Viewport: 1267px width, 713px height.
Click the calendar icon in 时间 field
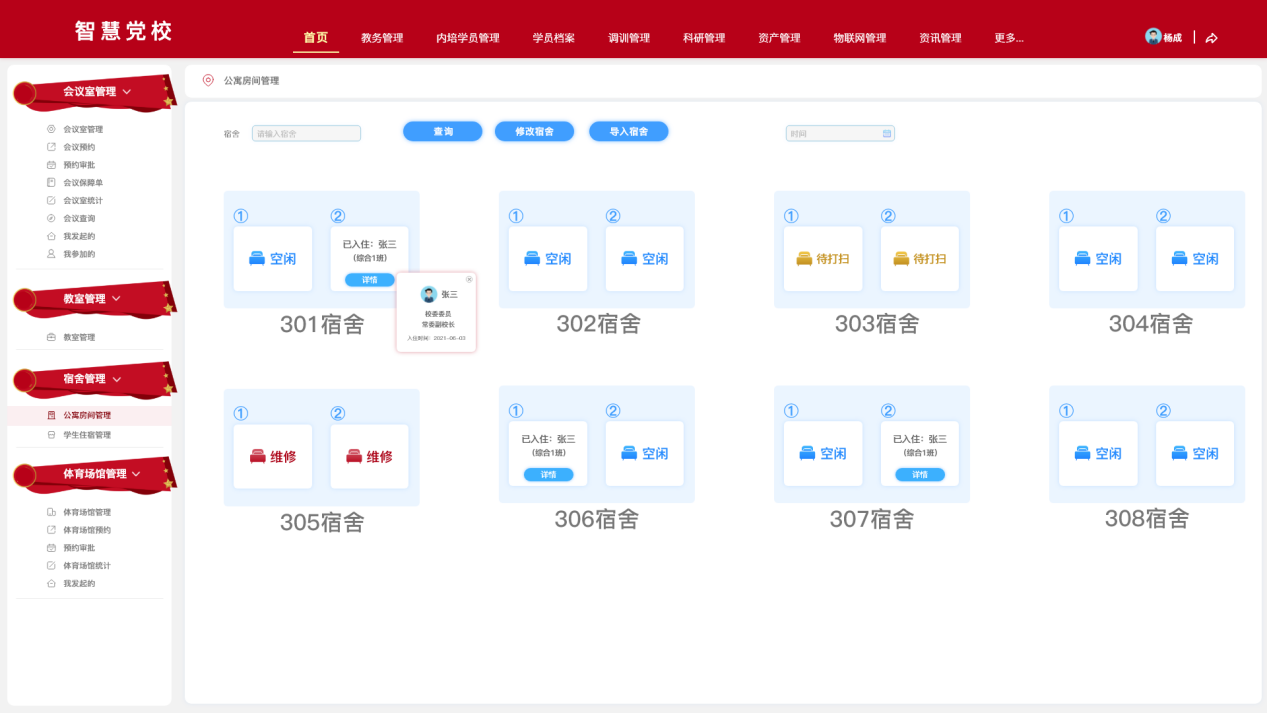(886, 133)
